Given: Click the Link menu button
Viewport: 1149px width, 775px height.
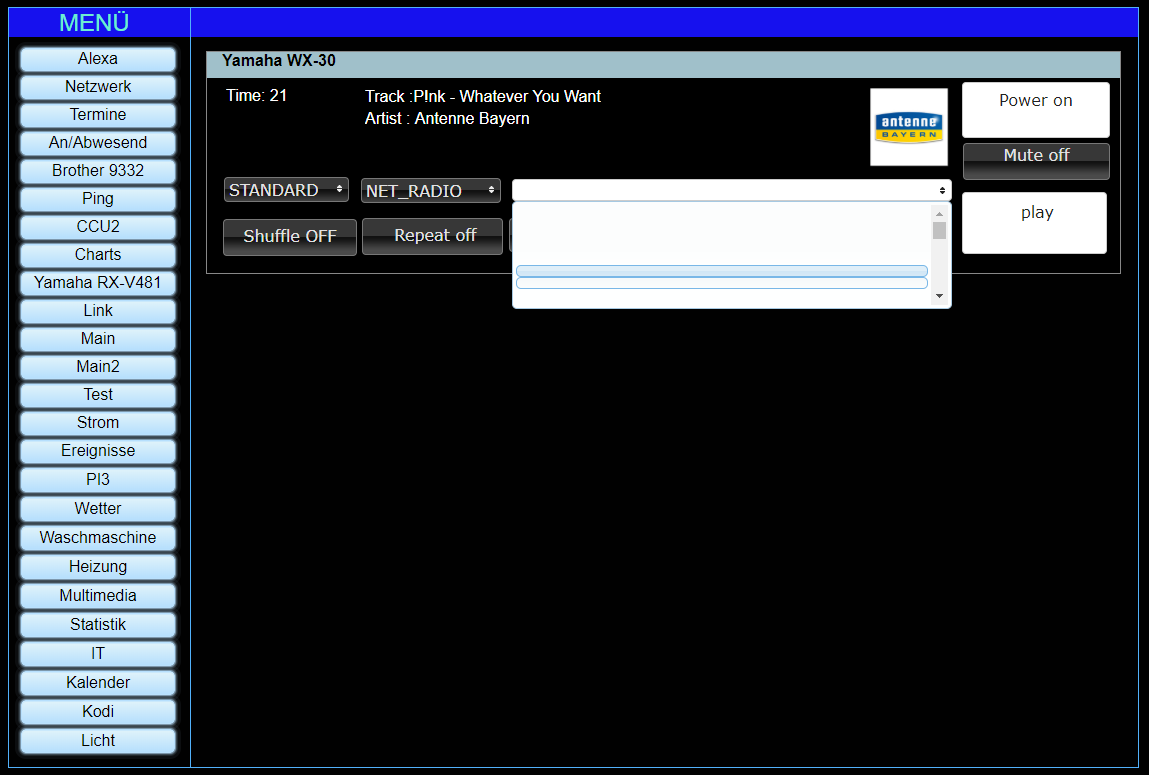Looking at the screenshot, I should click(x=97, y=311).
